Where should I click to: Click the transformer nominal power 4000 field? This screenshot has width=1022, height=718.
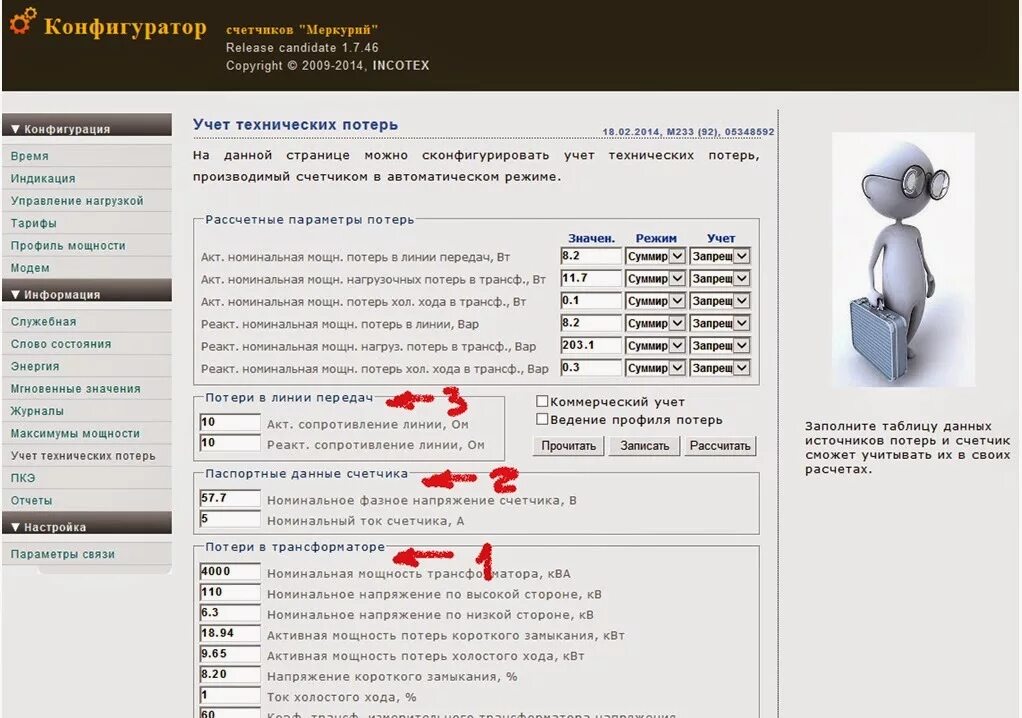[x=229, y=571]
